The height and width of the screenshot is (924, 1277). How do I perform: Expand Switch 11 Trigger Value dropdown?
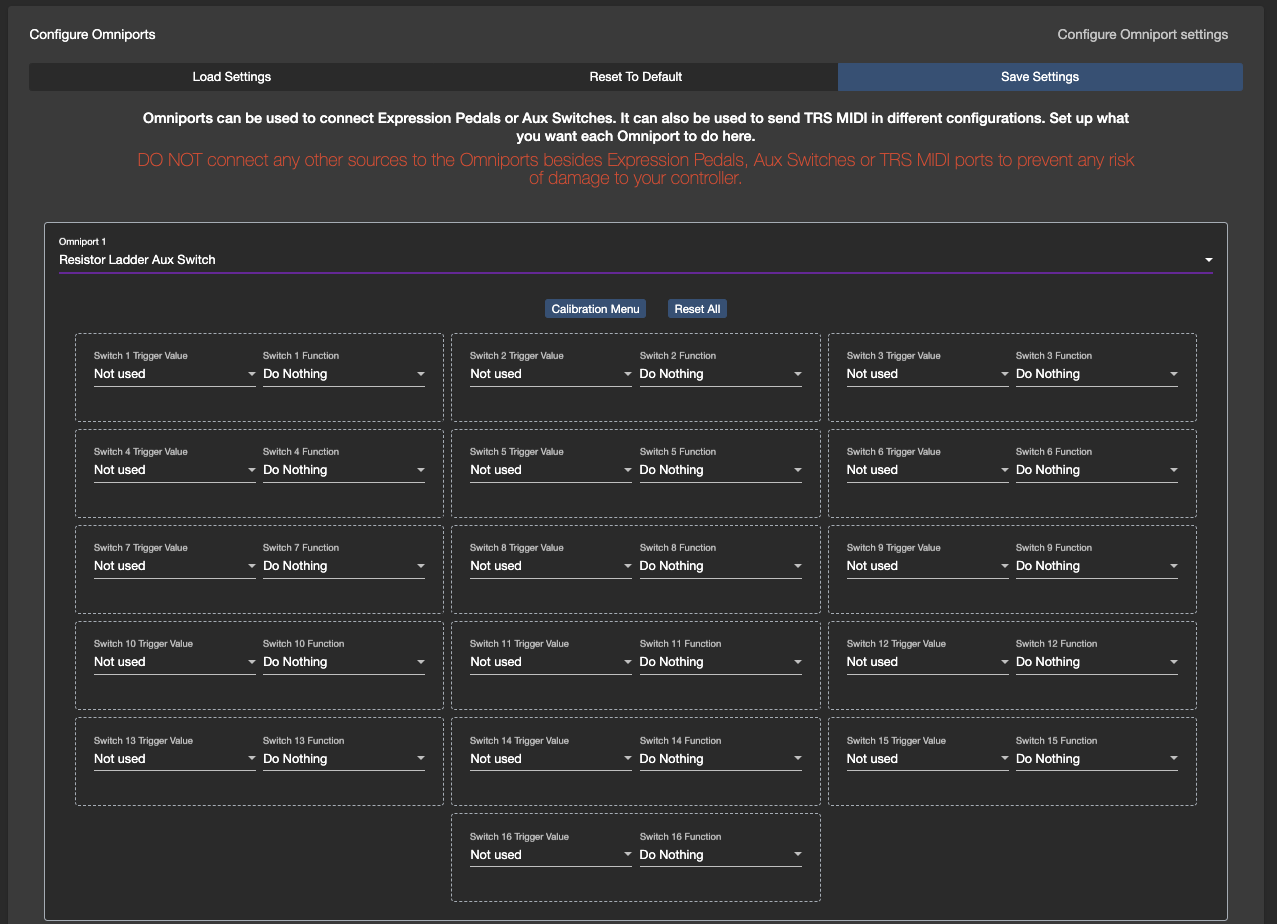(550, 662)
